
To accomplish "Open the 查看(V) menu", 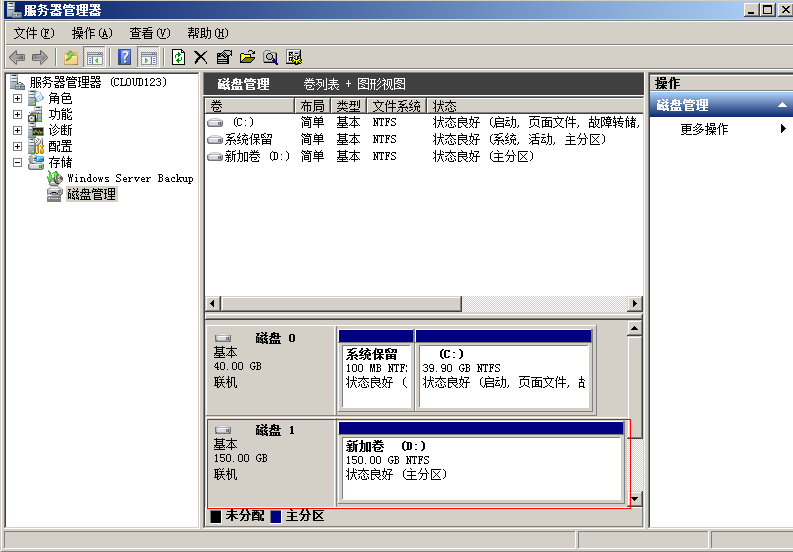I will (149, 33).
